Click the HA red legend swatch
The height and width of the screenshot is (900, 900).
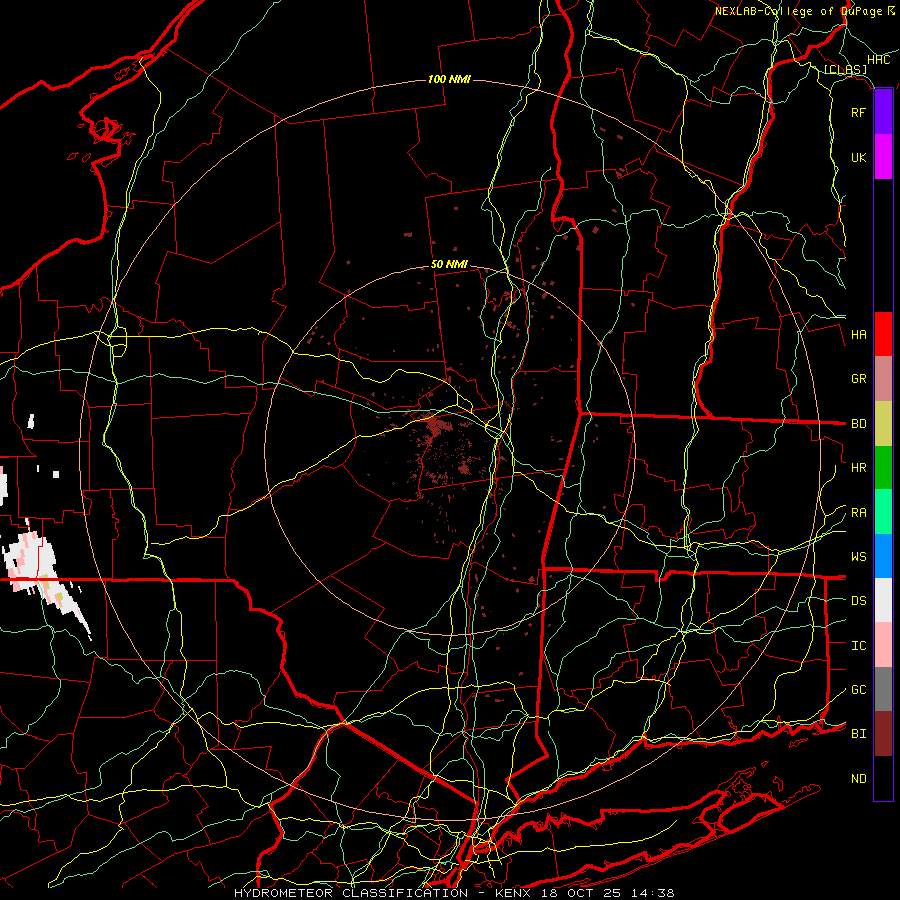pyautogui.click(x=883, y=334)
